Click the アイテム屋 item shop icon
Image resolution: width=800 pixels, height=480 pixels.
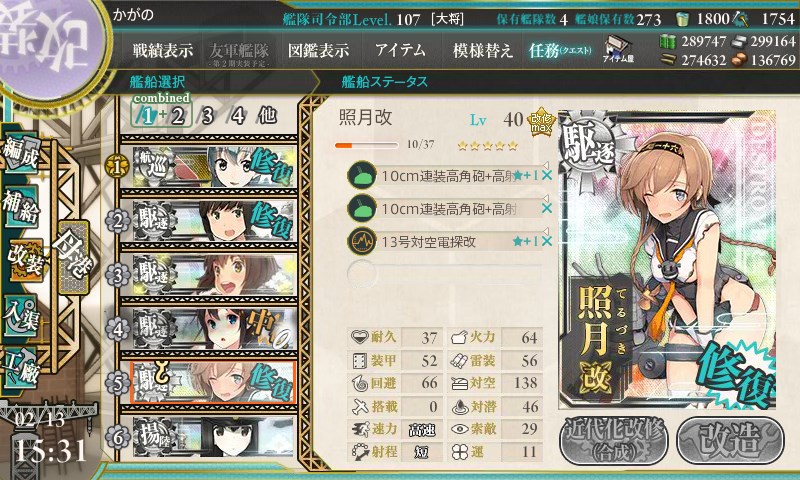[618, 49]
